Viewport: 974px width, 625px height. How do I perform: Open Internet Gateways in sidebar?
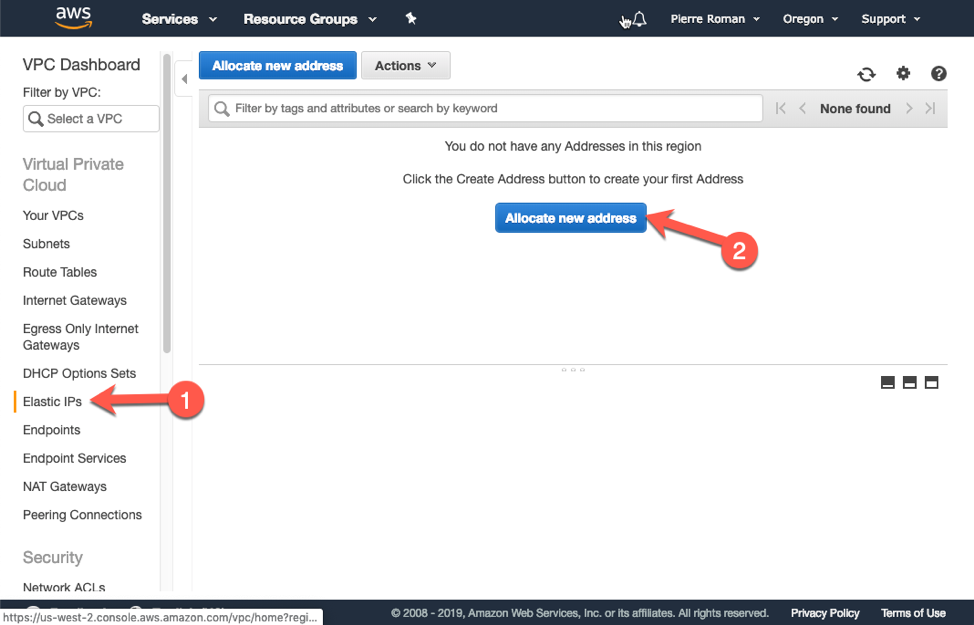[x=75, y=301]
